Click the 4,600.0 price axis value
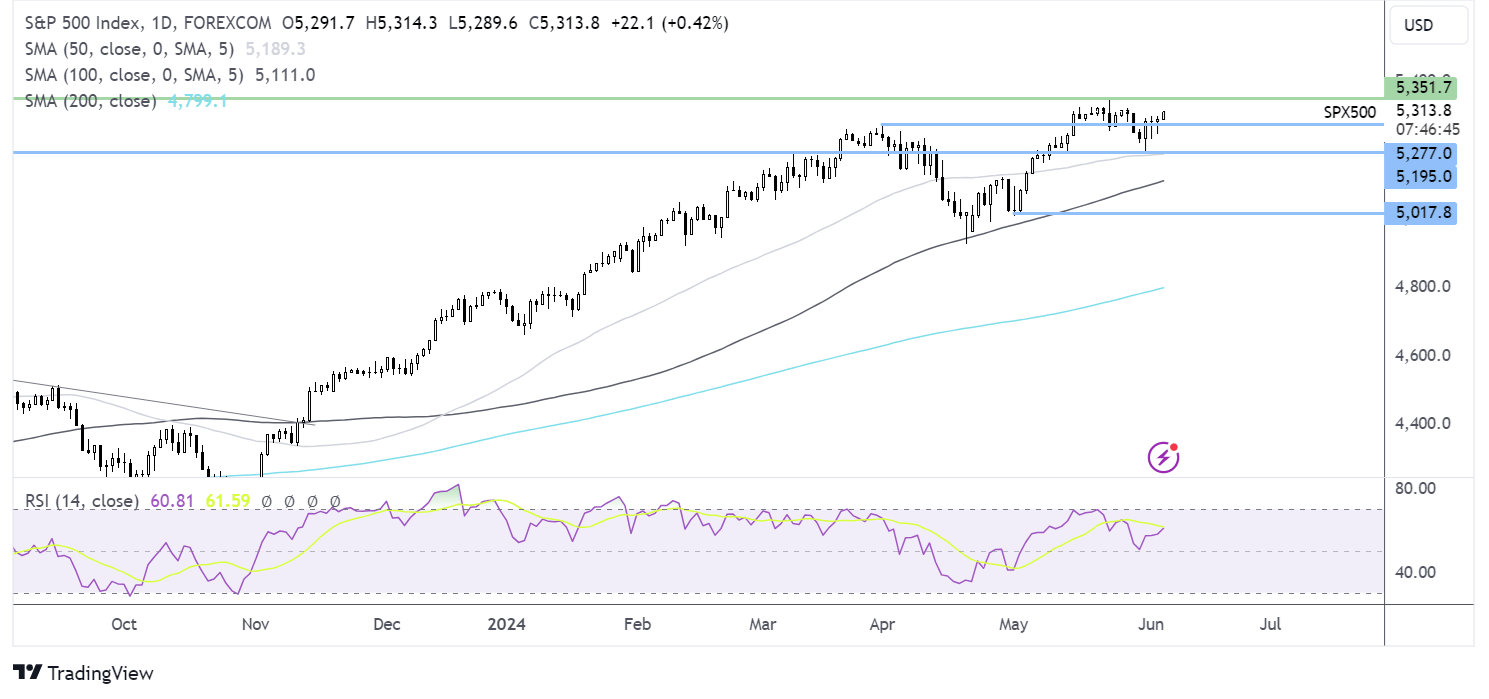The width and height of the screenshot is (1489, 699). tap(1423, 355)
